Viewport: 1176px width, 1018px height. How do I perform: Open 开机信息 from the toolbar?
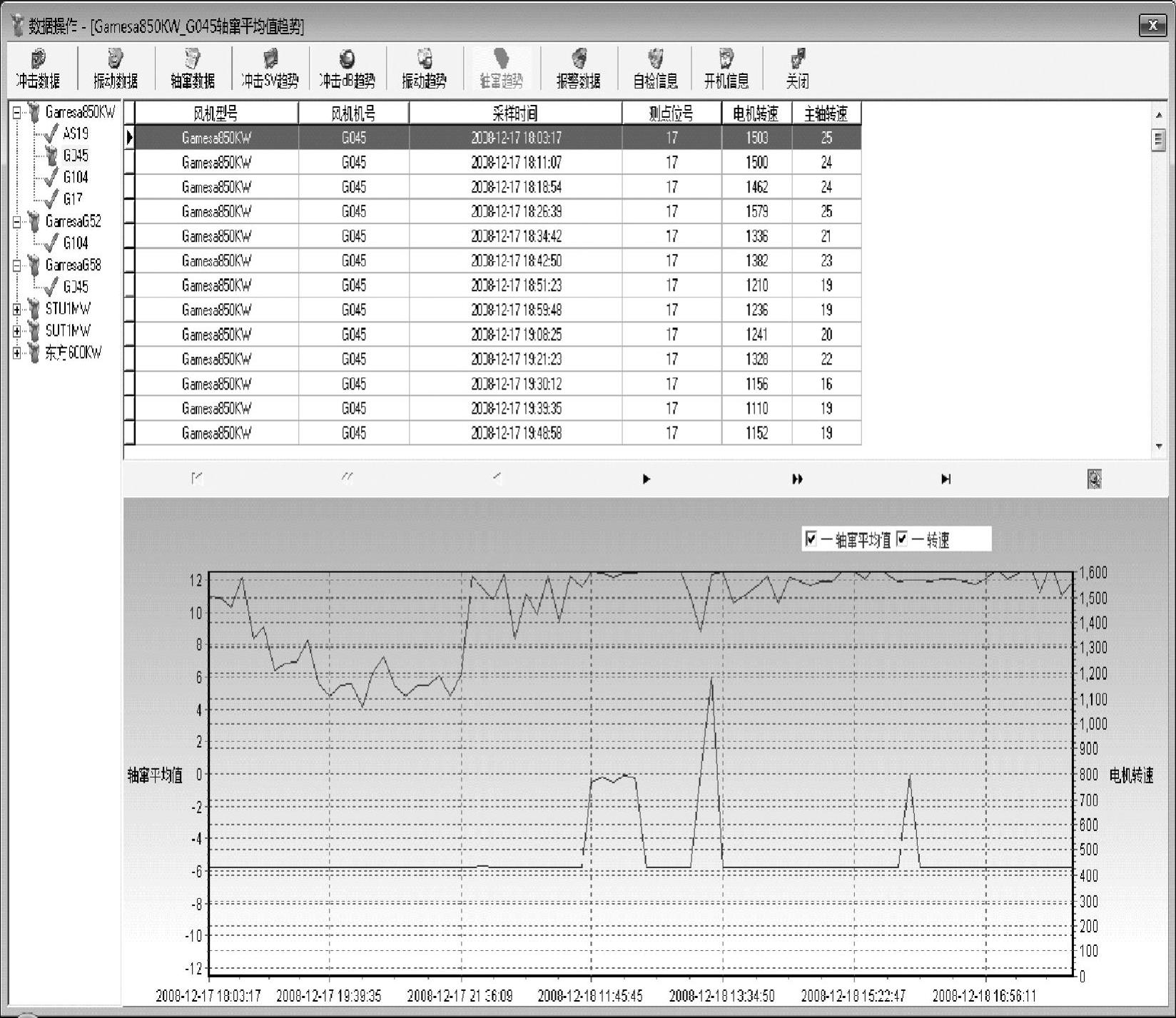tap(726, 69)
